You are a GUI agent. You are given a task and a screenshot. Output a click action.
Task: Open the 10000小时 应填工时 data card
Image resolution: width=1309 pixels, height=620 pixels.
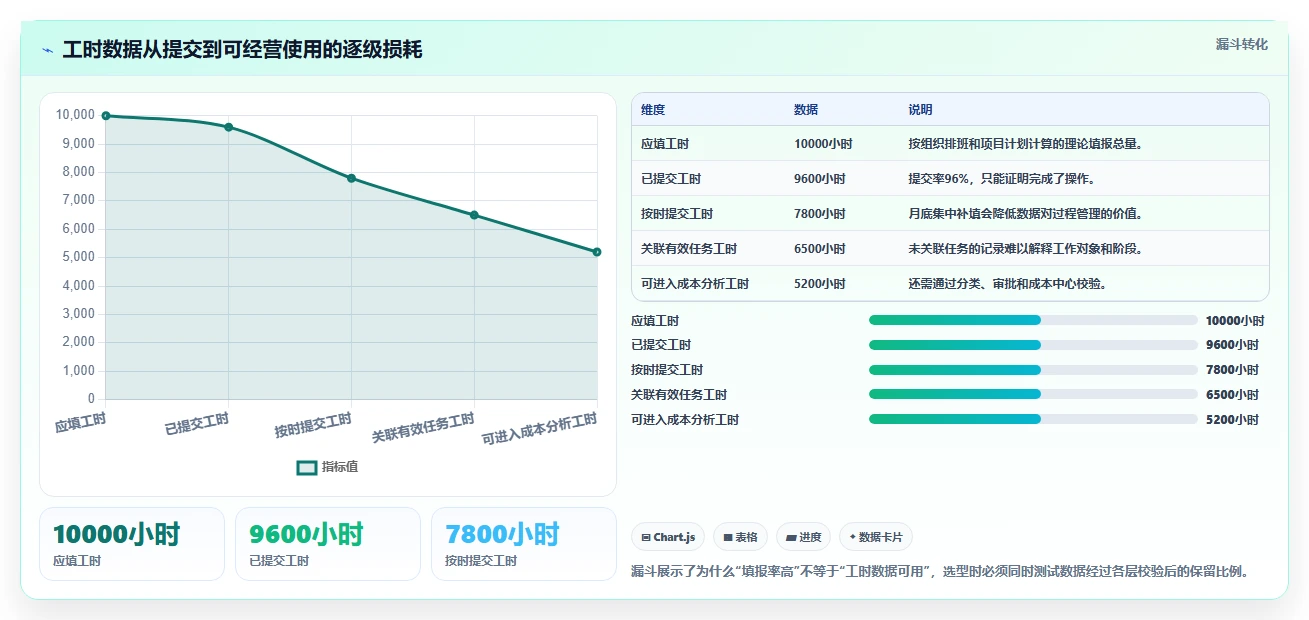(x=132, y=544)
